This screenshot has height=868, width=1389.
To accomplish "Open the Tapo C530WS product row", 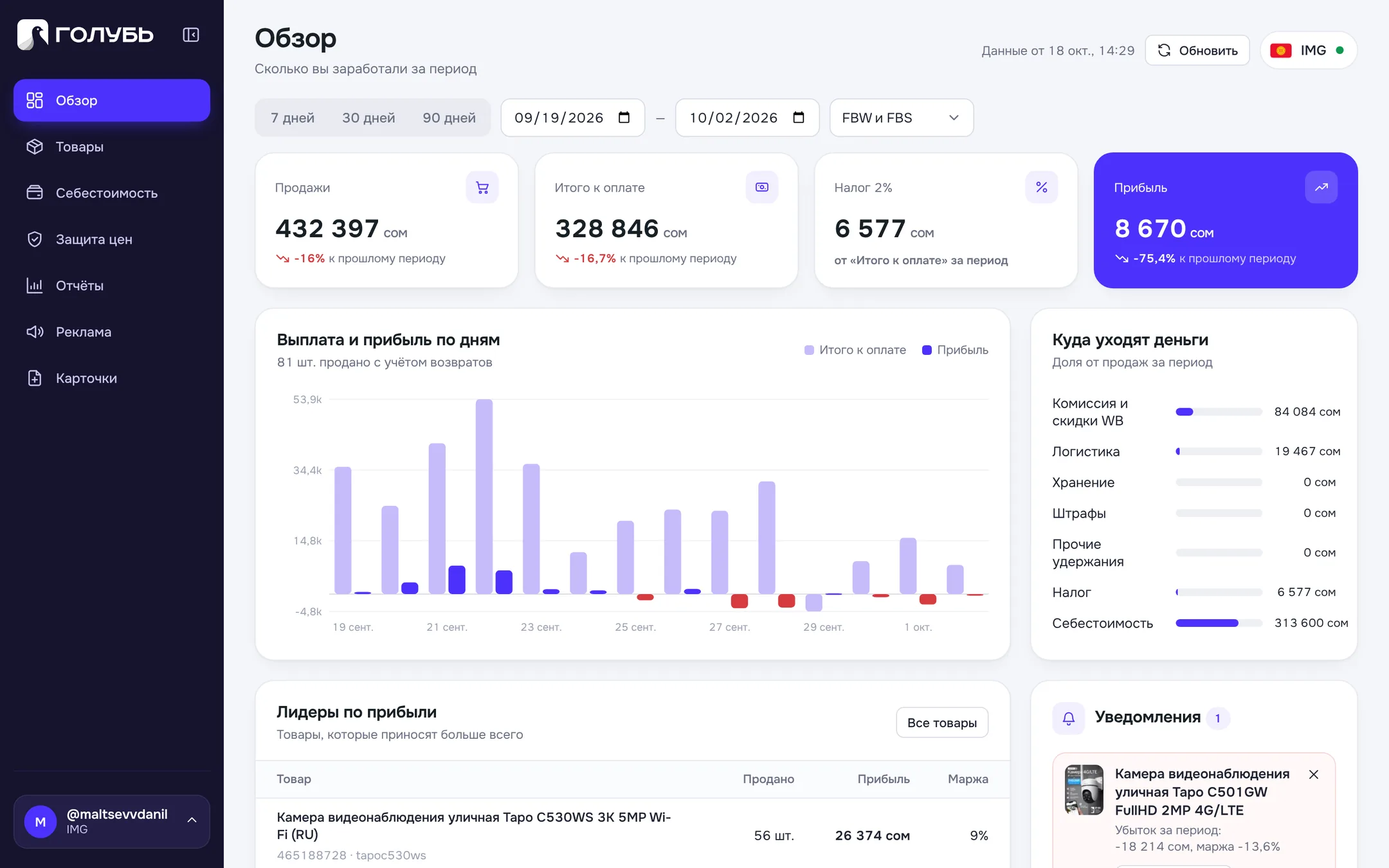I will click(633, 835).
